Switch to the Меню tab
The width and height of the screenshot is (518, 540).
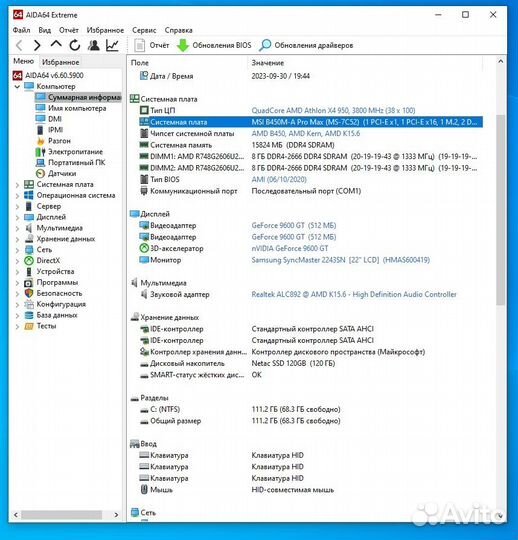[23, 61]
